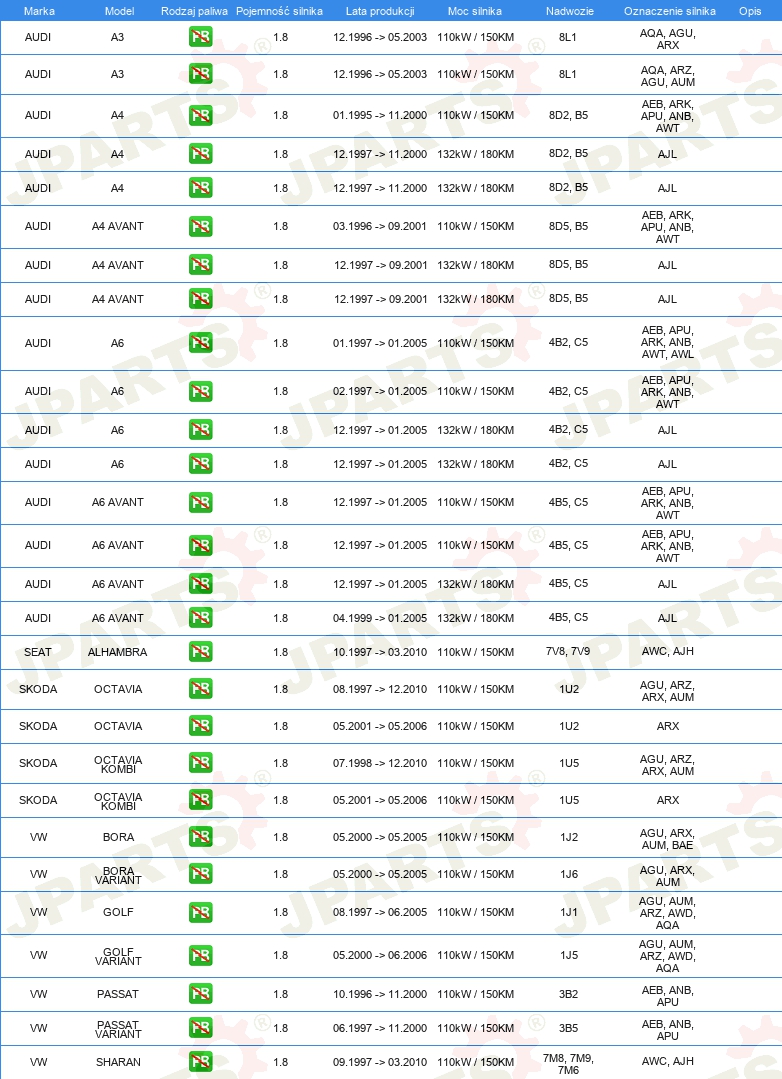Click petrol icon in SEAT Alhambra row

pos(200,652)
